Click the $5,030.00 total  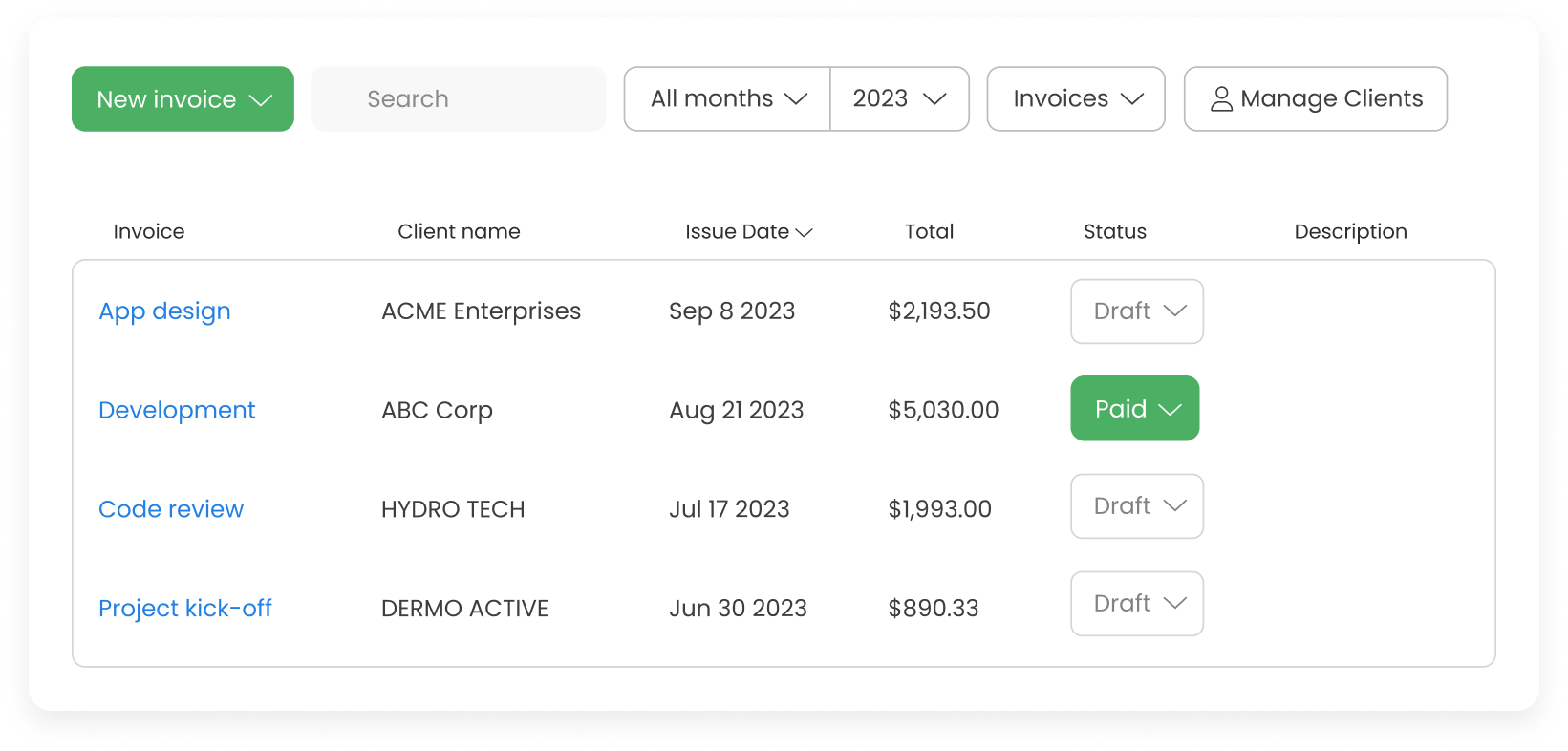[x=943, y=410]
